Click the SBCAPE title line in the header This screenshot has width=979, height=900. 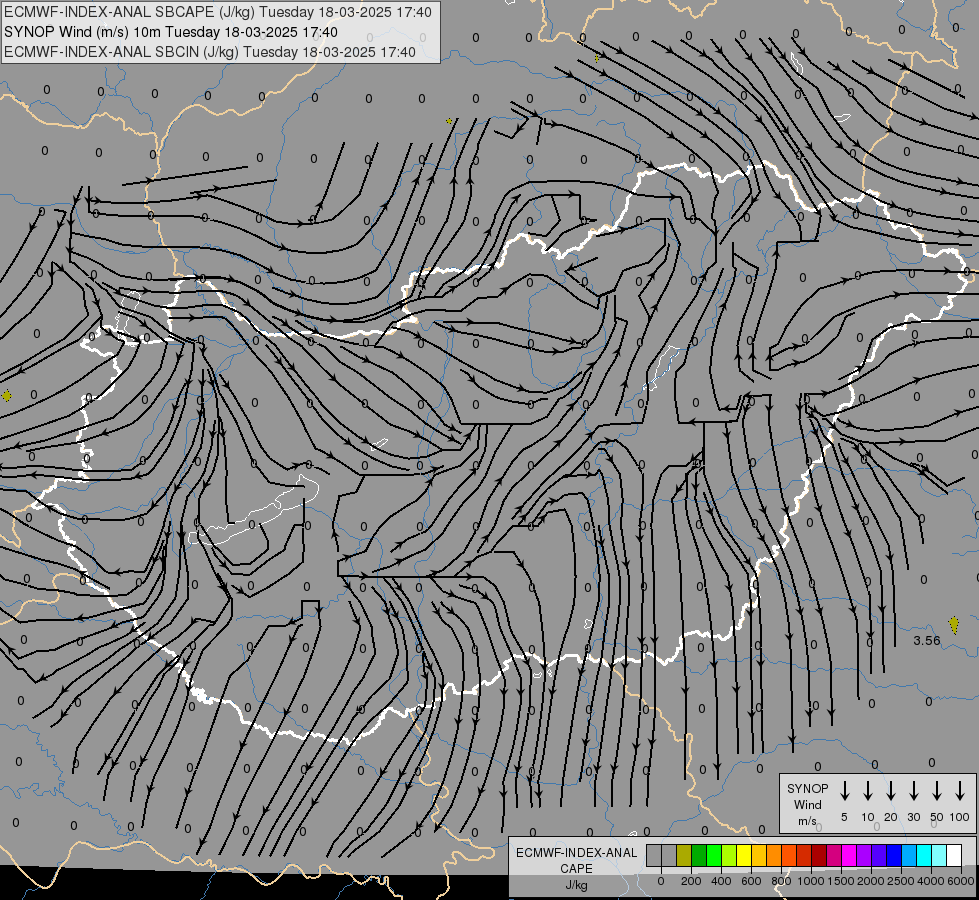[218, 12]
